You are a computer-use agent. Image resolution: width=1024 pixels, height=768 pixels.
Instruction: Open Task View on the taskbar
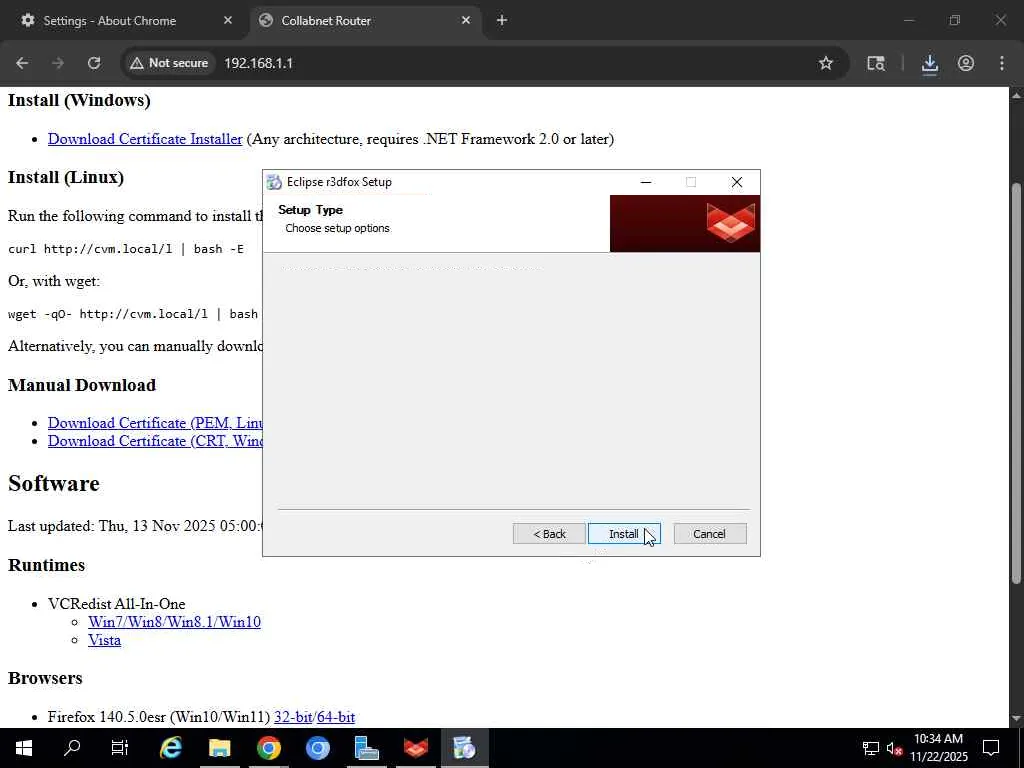[x=120, y=748]
